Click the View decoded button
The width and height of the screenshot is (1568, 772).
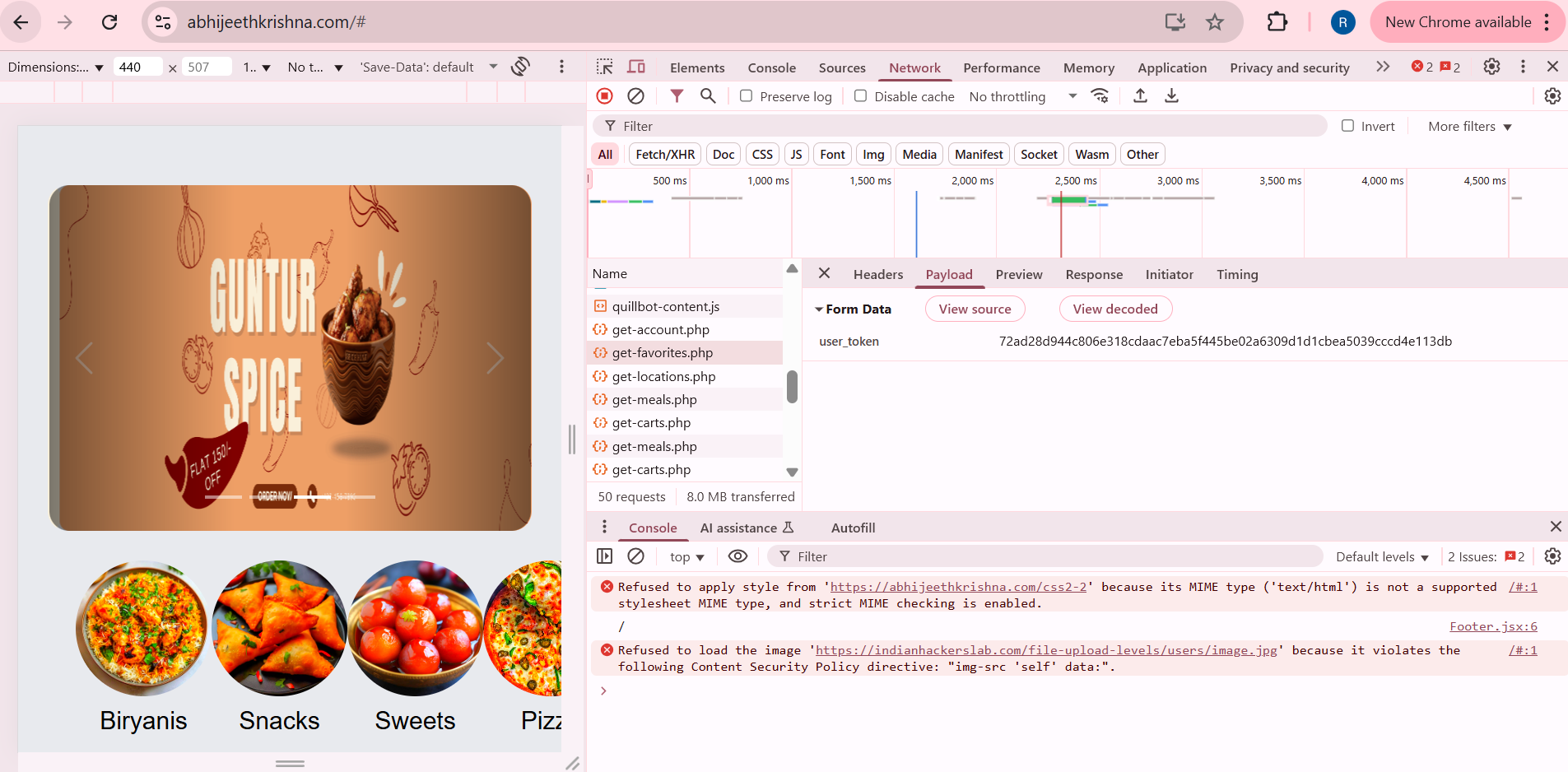point(1114,309)
